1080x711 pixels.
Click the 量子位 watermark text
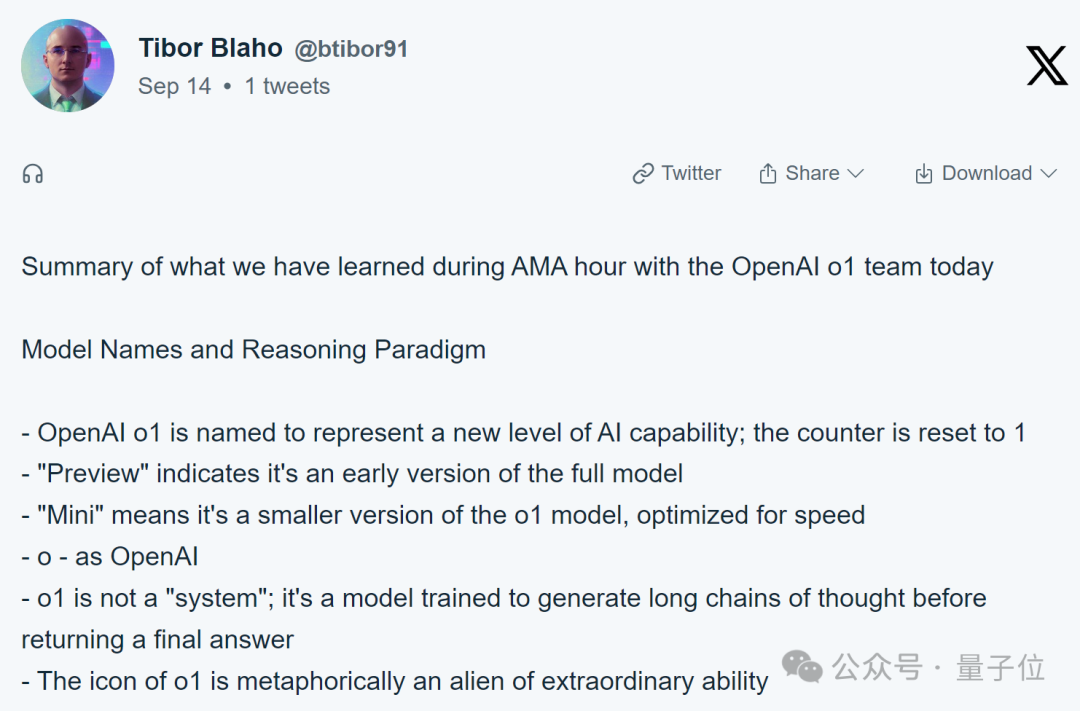coord(1000,668)
